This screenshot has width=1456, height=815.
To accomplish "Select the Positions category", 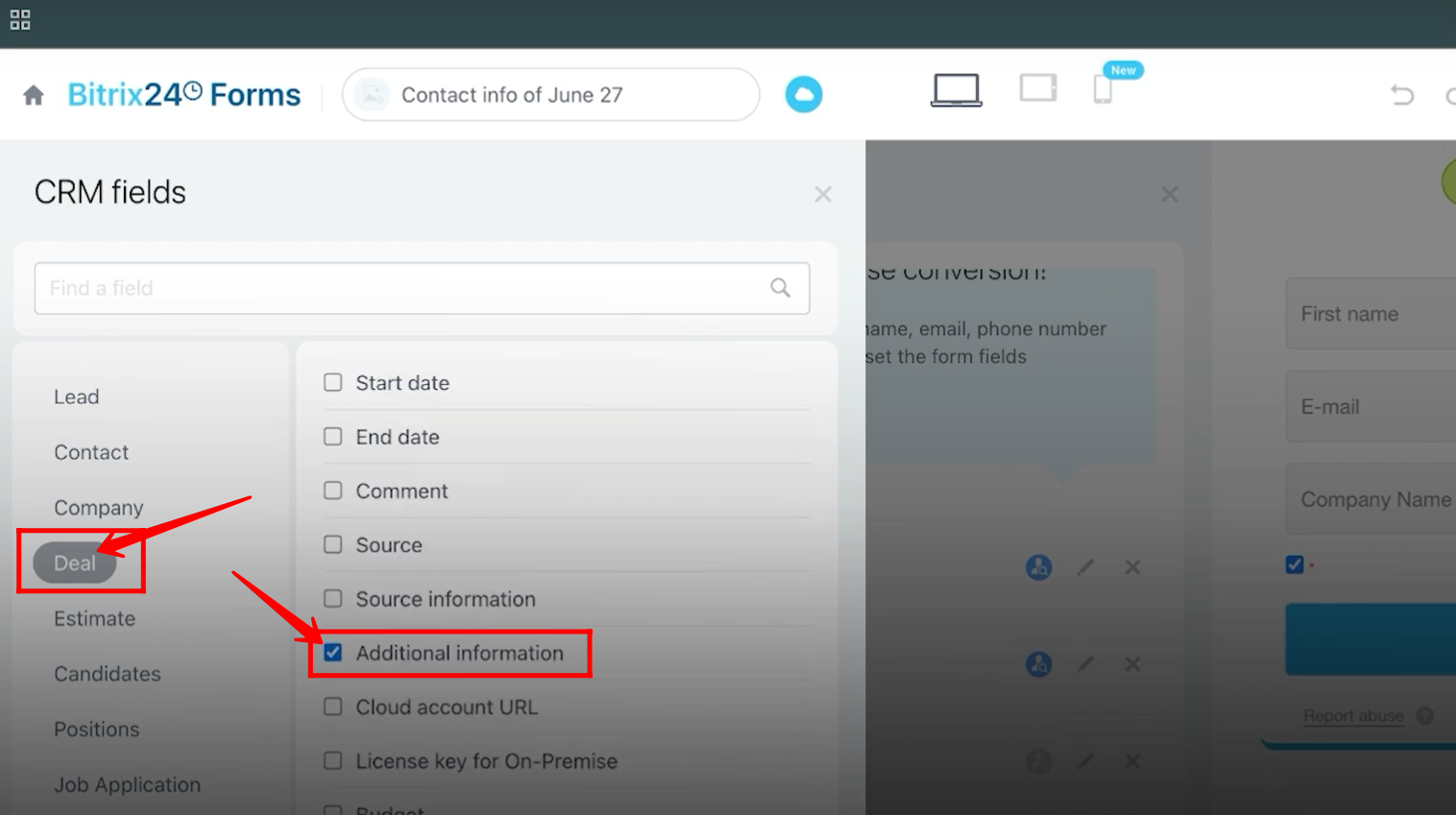I will pos(97,730).
